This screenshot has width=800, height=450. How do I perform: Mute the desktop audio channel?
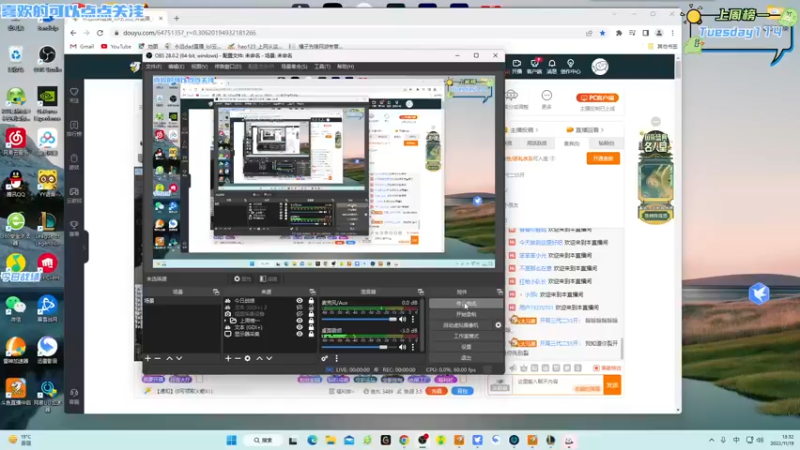(x=403, y=347)
